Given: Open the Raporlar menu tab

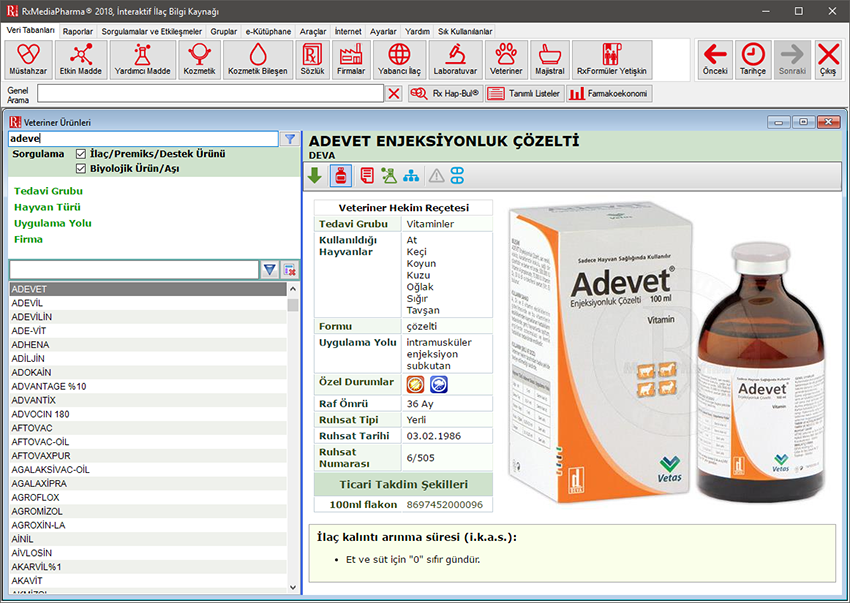Looking at the screenshot, I should pos(77,32).
